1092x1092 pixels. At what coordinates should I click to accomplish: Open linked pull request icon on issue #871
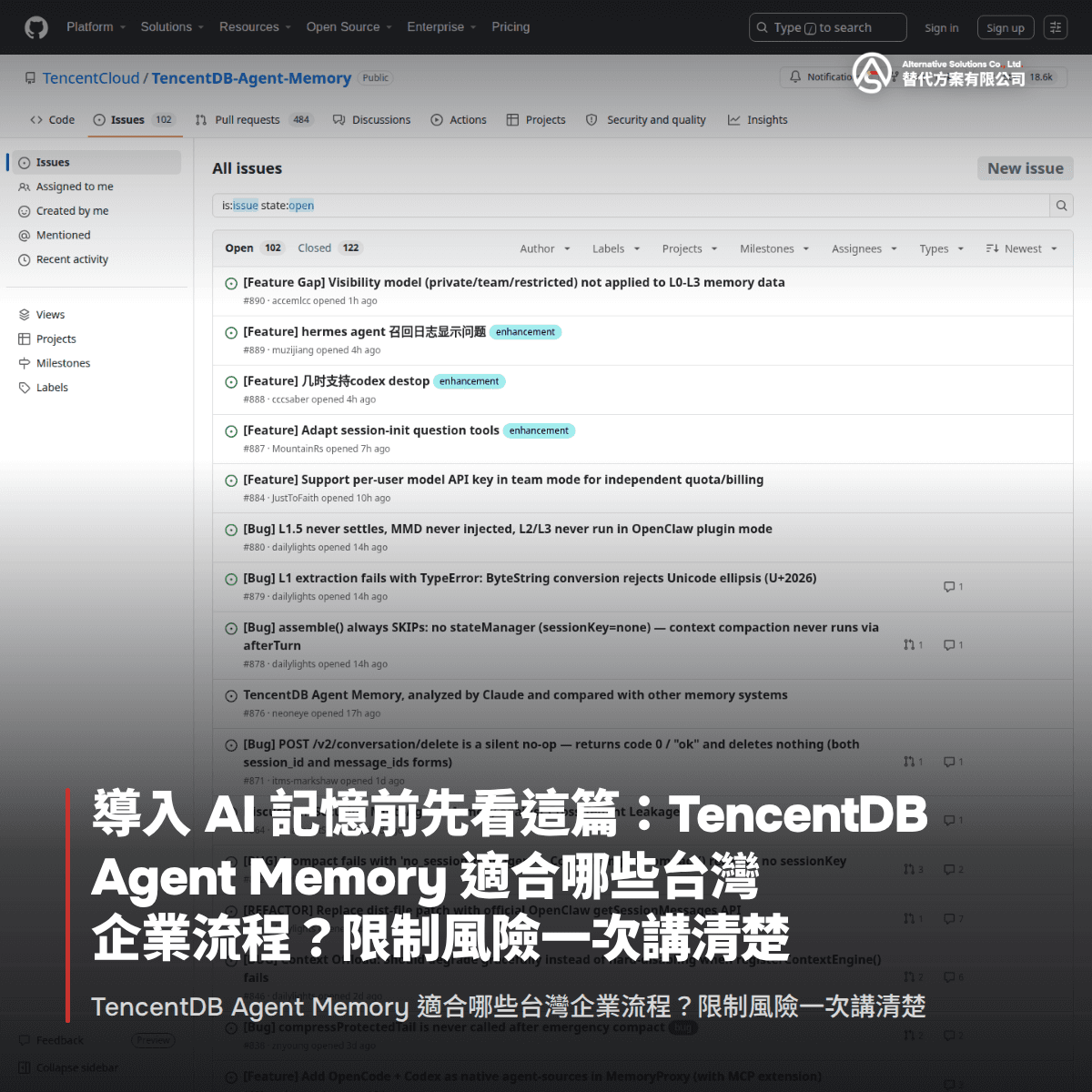click(913, 762)
